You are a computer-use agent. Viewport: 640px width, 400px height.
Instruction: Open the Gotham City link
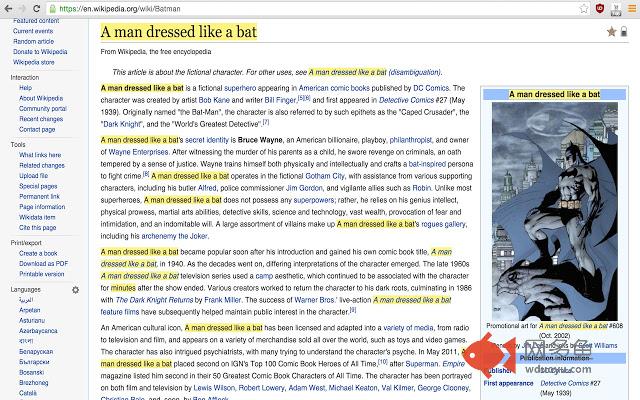tap(325, 176)
